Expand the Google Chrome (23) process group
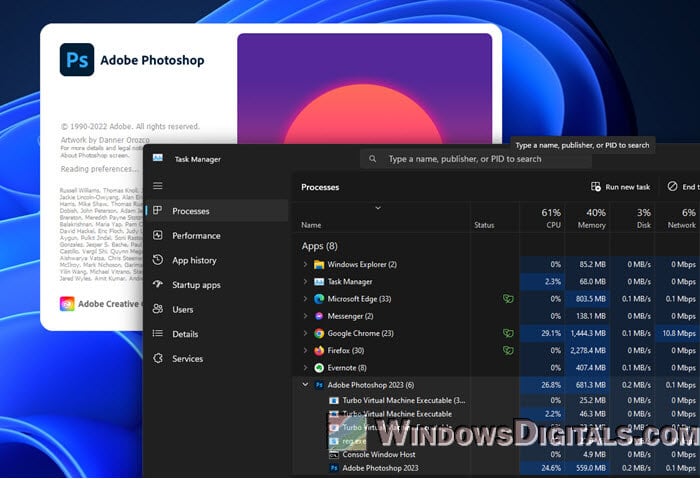 [x=305, y=333]
